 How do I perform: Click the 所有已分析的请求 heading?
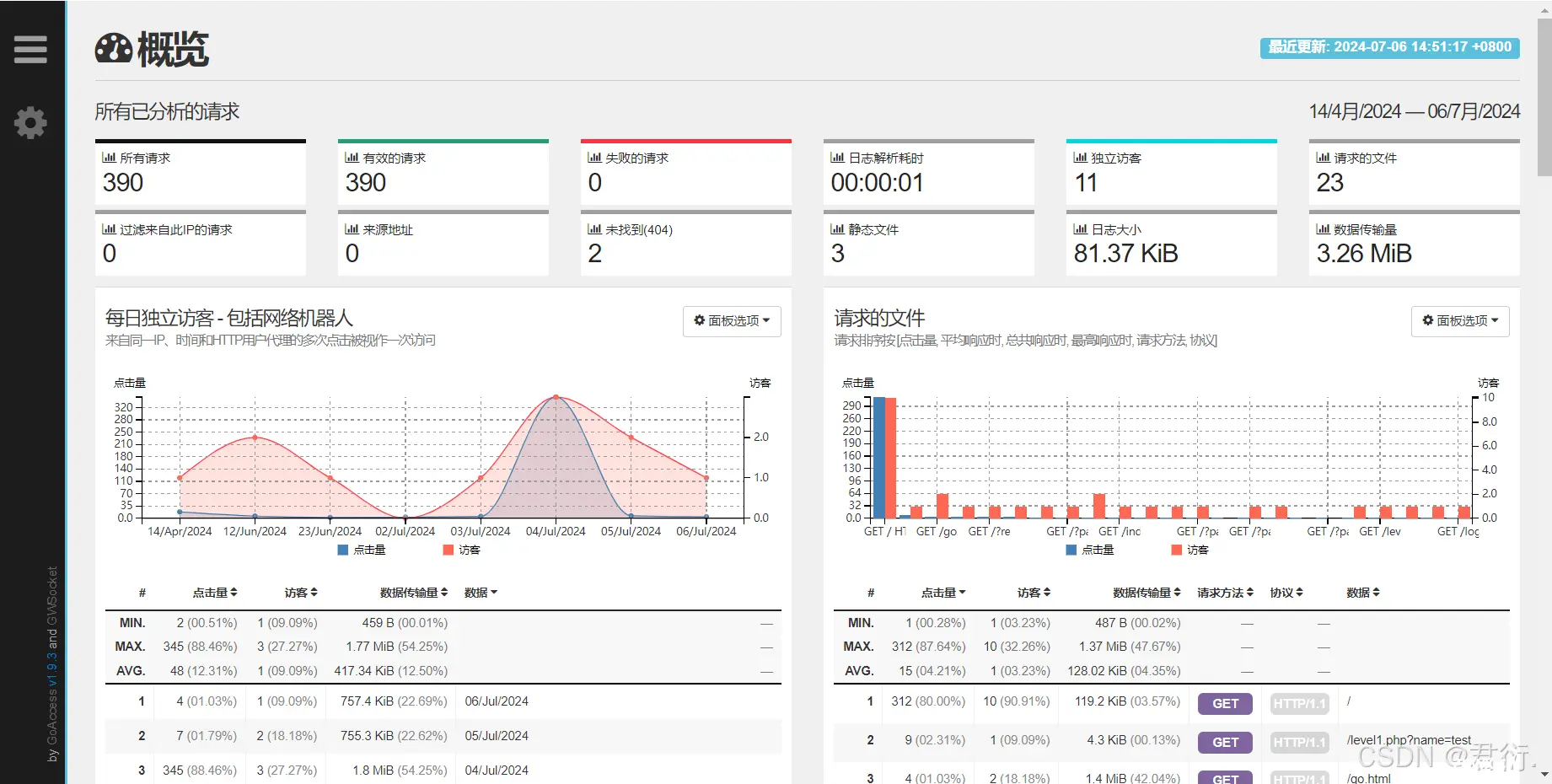click(x=167, y=111)
